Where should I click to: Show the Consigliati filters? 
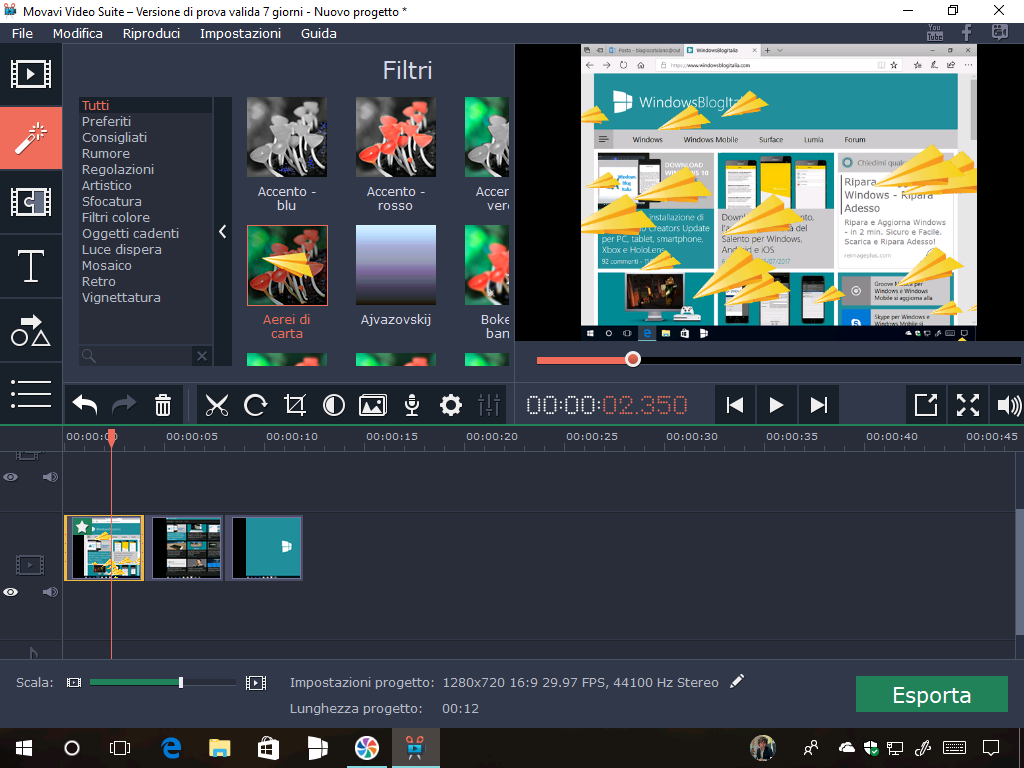point(114,137)
